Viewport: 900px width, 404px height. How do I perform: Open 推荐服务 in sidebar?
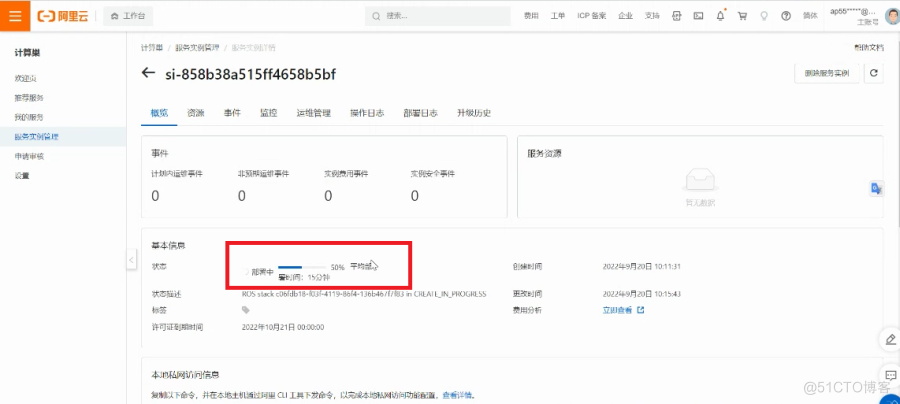click(29, 98)
